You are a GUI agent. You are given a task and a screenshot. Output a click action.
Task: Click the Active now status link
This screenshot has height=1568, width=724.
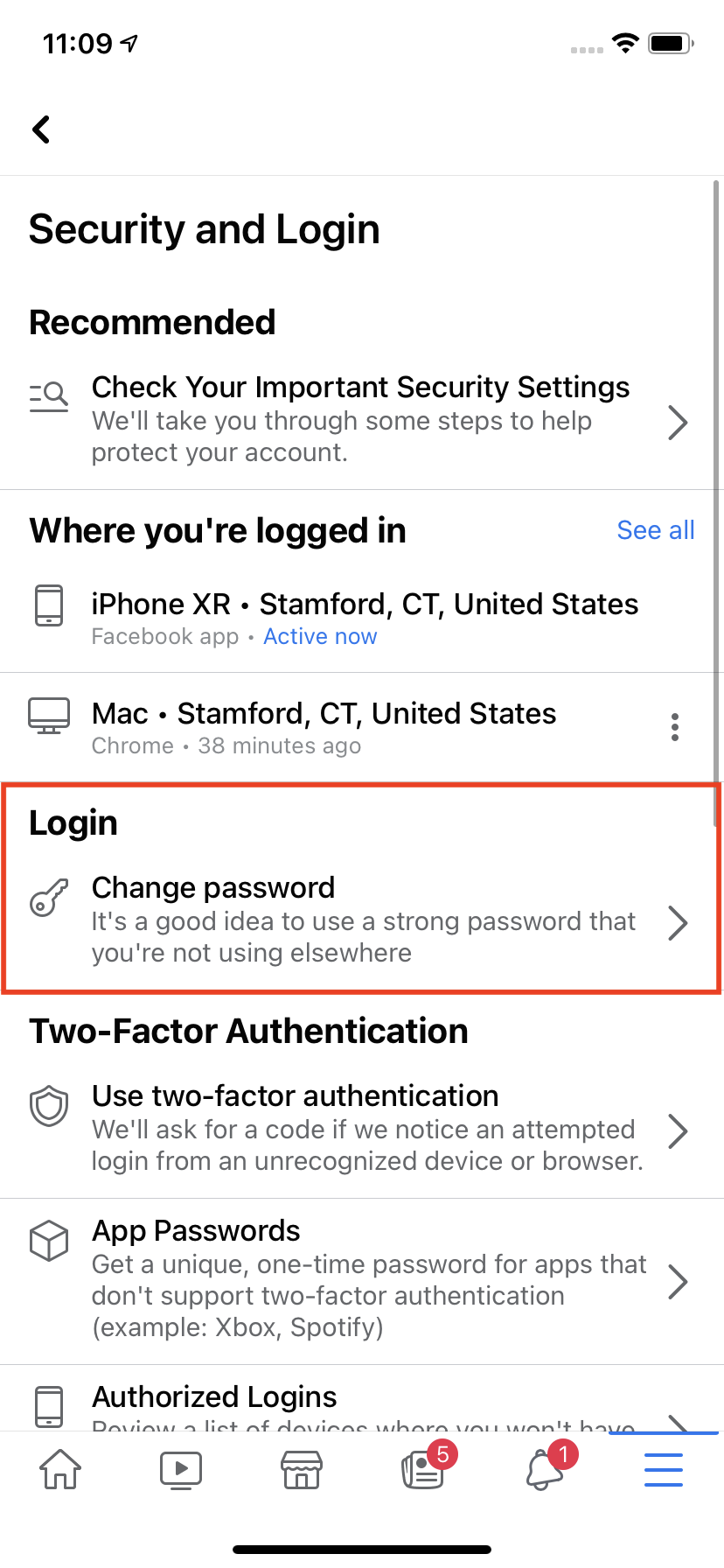(x=320, y=636)
